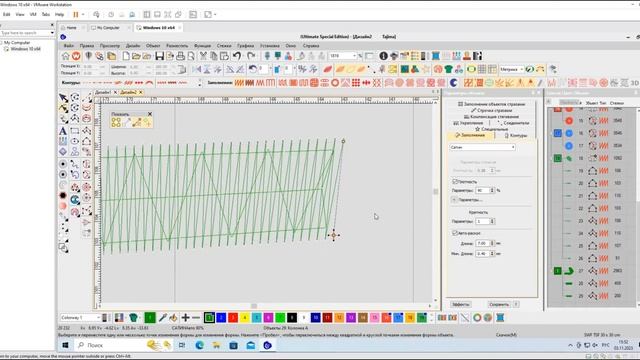The height and width of the screenshot is (360, 640).
Task: Click the Open folder icon
Action: click(136, 56)
